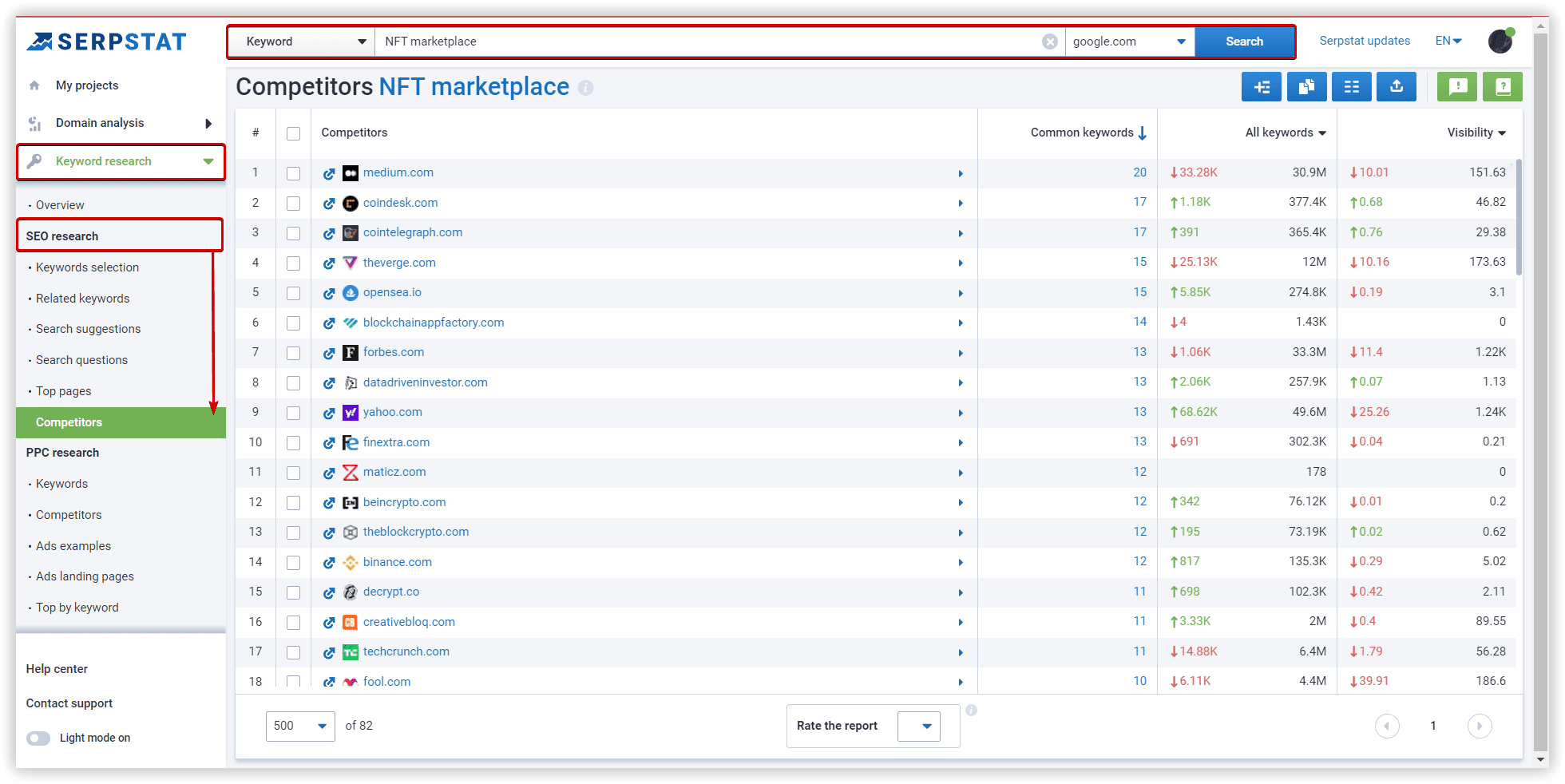
Task: Click the add-to-list toolbar icon
Action: click(x=1262, y=87)
